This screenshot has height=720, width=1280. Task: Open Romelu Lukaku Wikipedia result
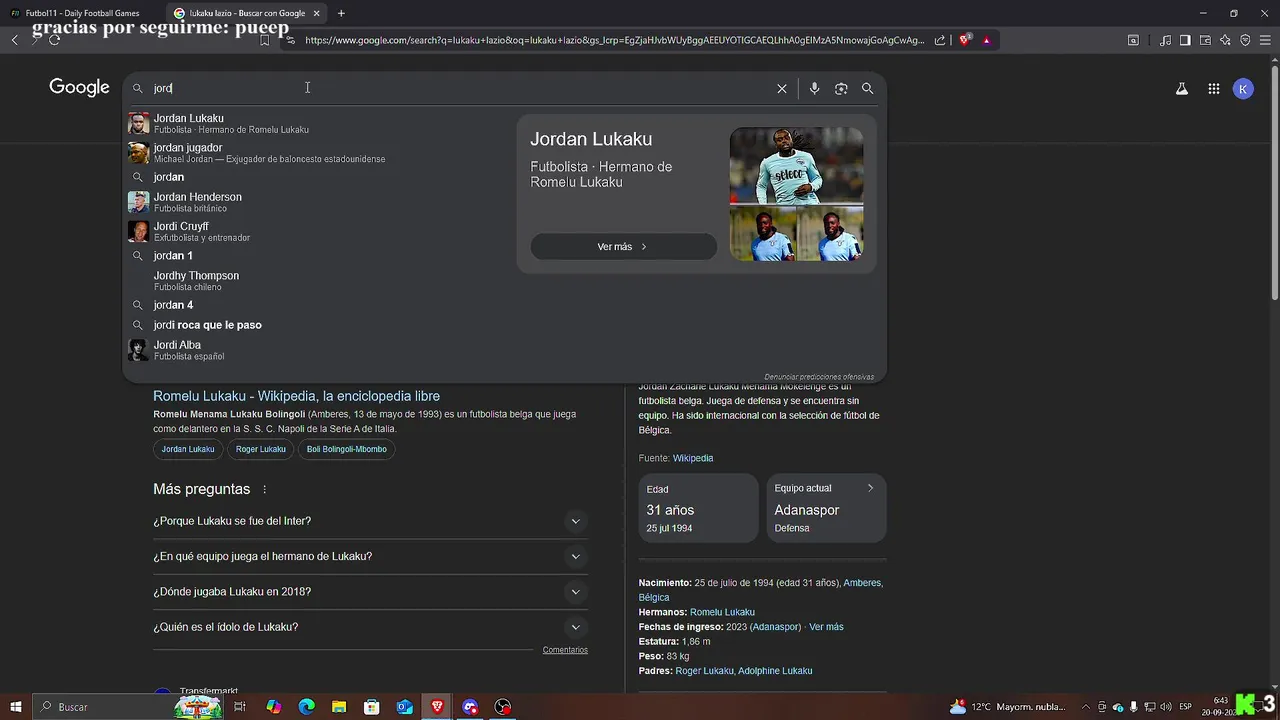tap(296, 396)
